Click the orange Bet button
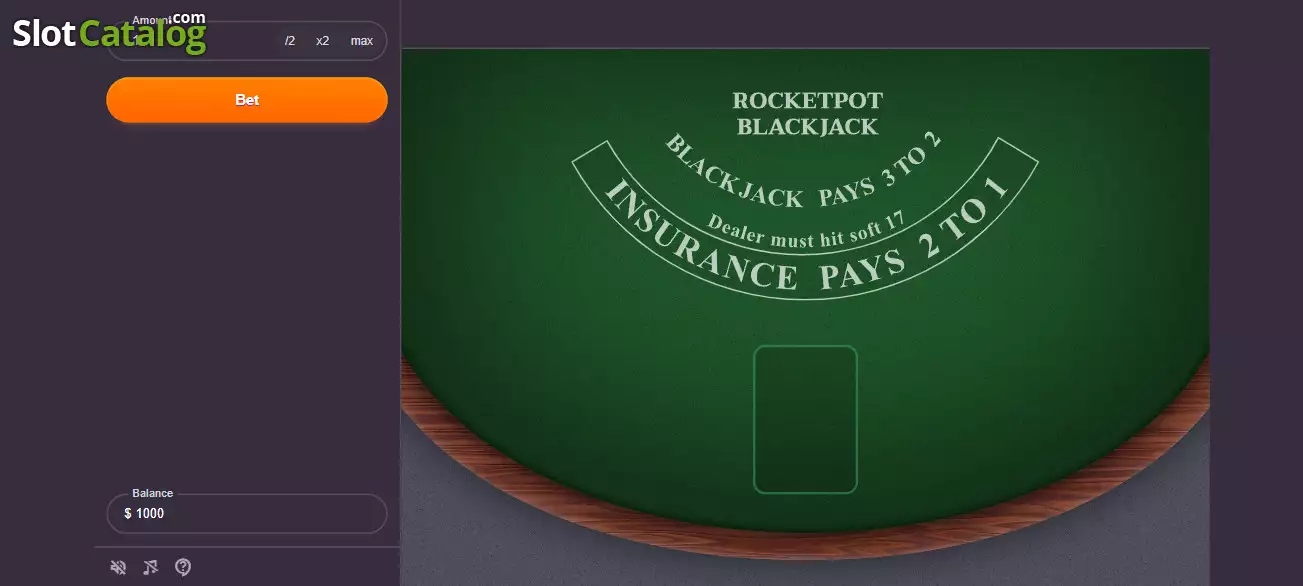The height and width of the screenshot is (586, 1303). pos(247,100)
